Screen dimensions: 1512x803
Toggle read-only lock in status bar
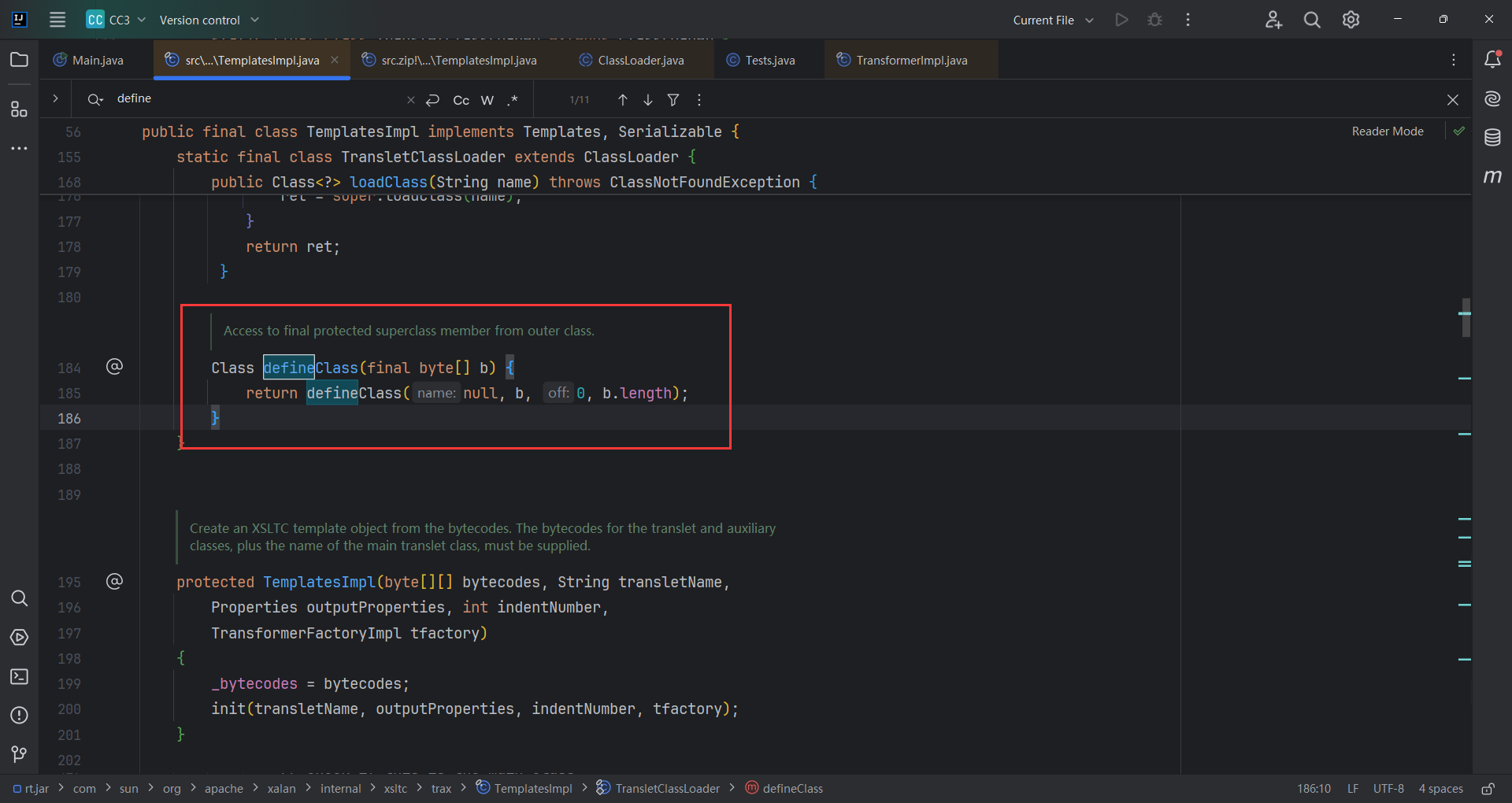[x=1488, y=789]
